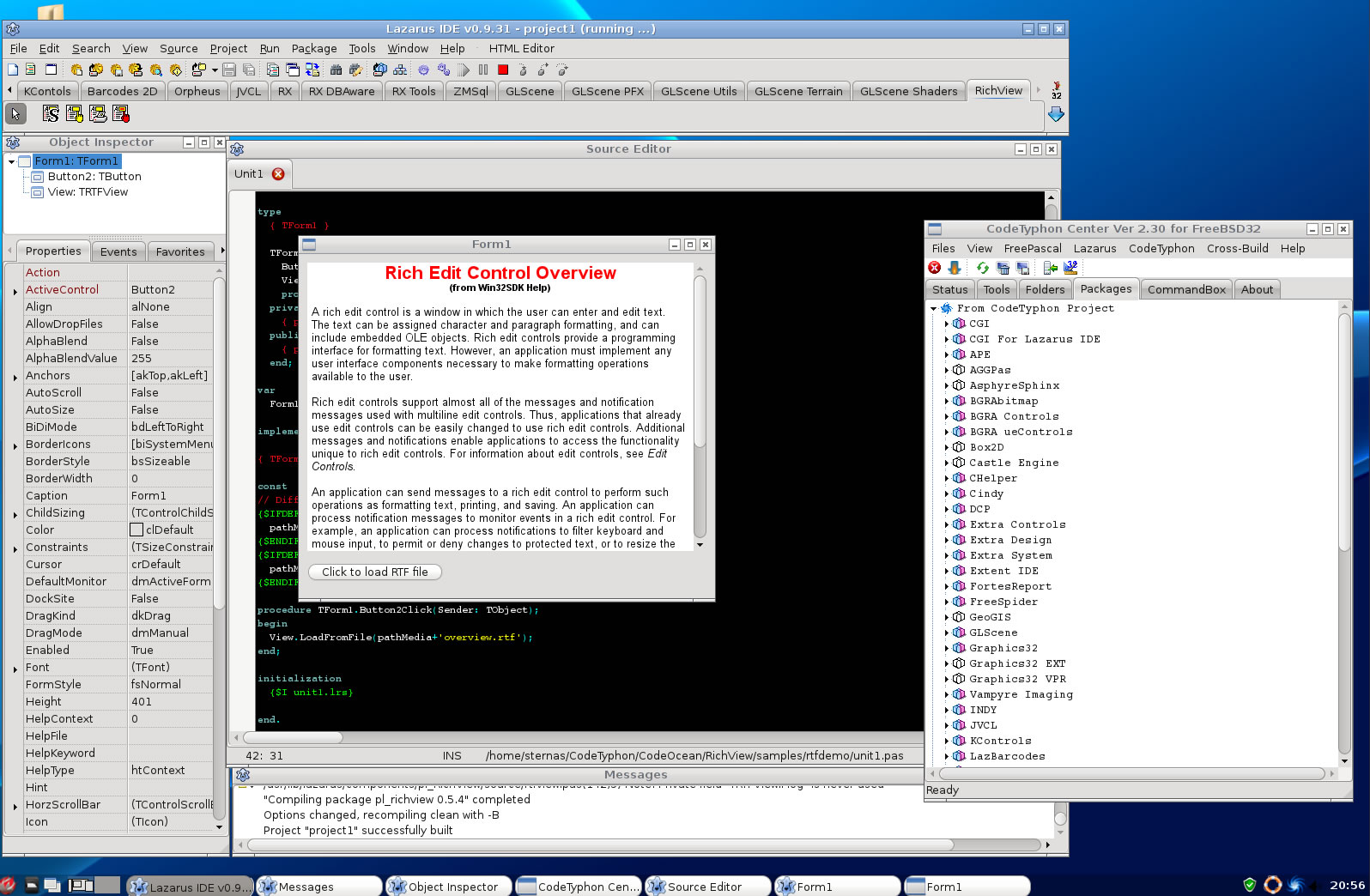Select Button2: TButton in component tree
The height and width of the screenshot is (896, 1370).
click(94, 177)
